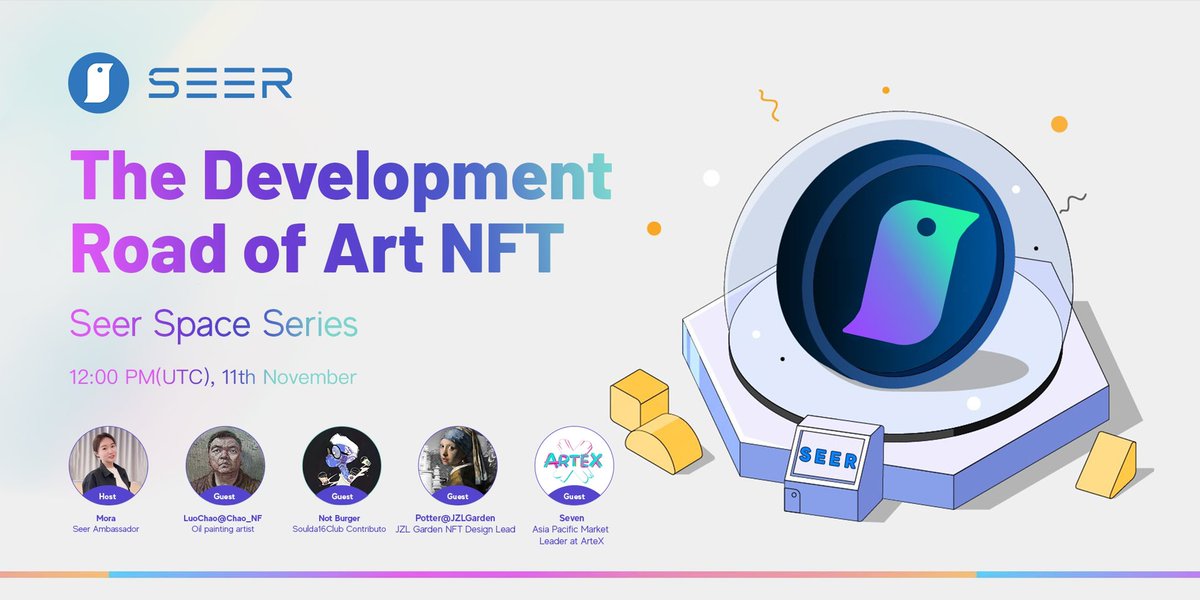Open Potter's pearl earring painting avatar

click(457, 465)
